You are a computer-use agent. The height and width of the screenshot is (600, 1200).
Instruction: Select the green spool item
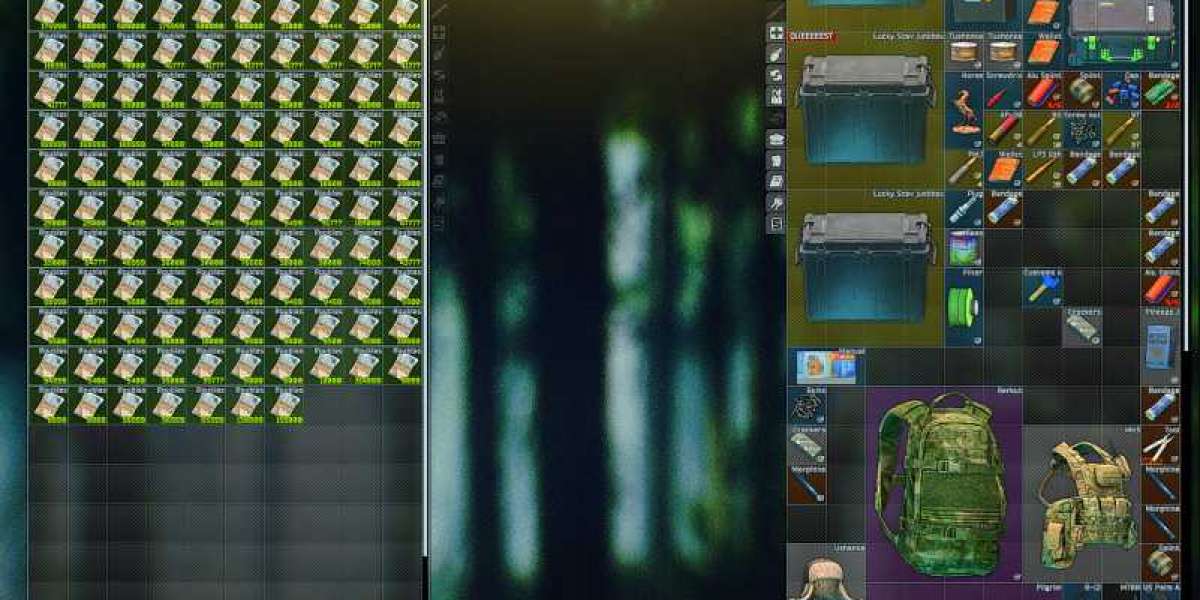pos(964,306)
